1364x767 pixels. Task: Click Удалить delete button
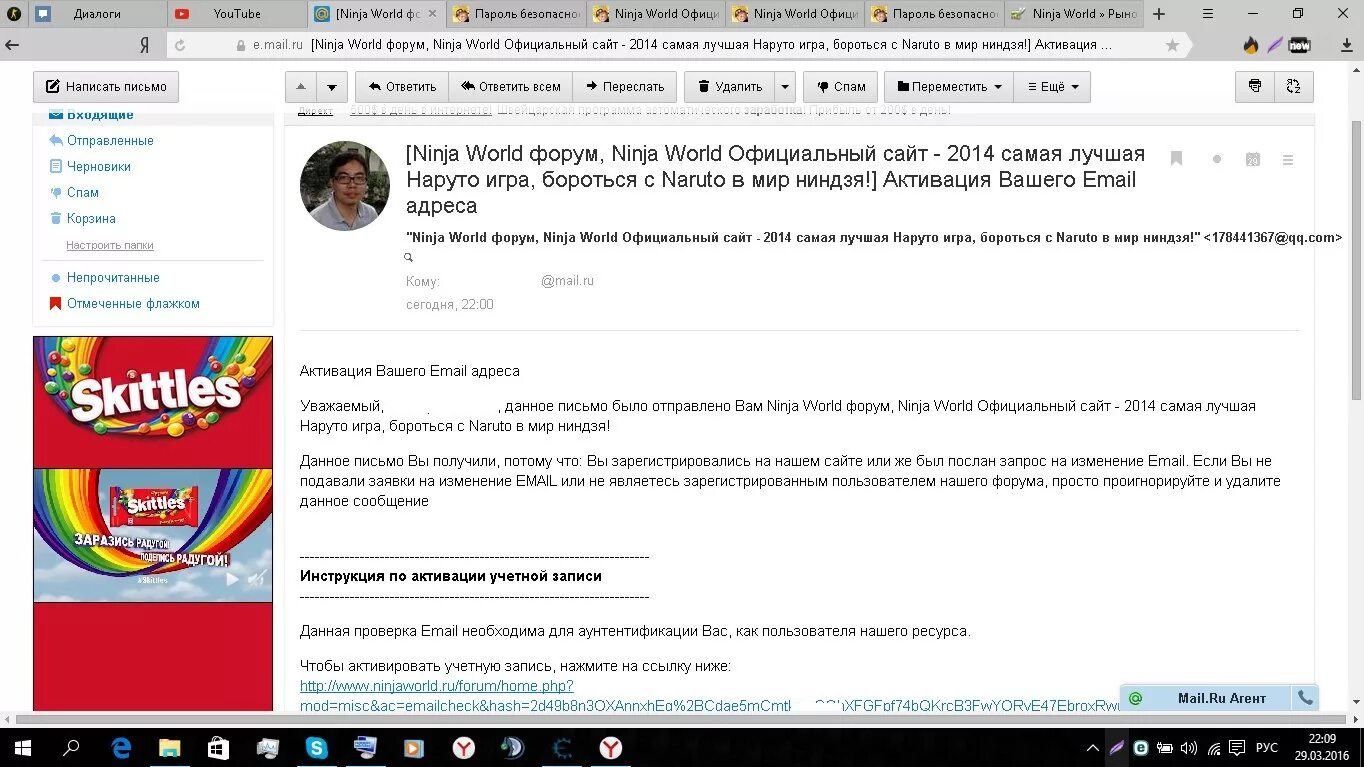pos(730,87)
